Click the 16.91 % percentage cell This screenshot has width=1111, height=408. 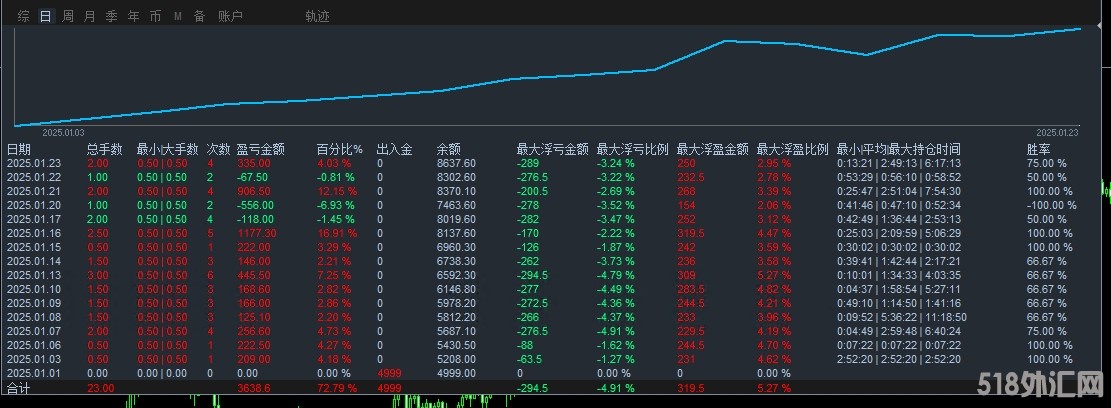pos(337,233)
